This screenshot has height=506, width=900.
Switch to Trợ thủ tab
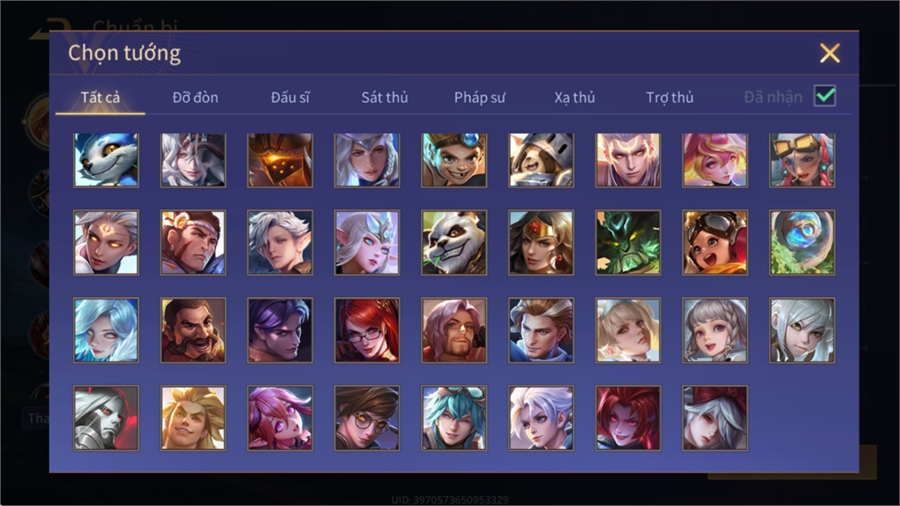click(x=670, y=98)
